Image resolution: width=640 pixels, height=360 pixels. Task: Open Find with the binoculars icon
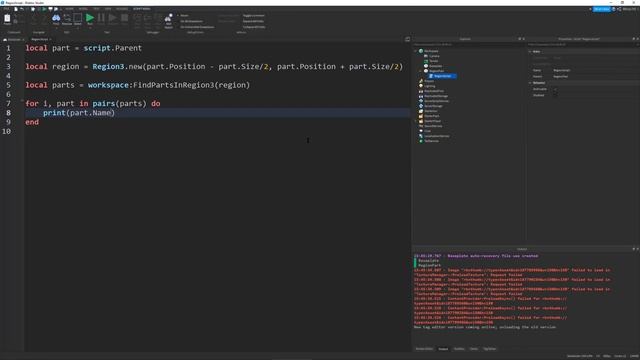(56, 19)
